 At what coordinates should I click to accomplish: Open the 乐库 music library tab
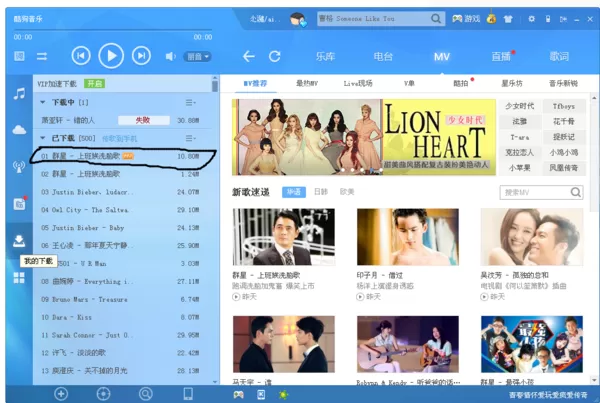point(325,57)
